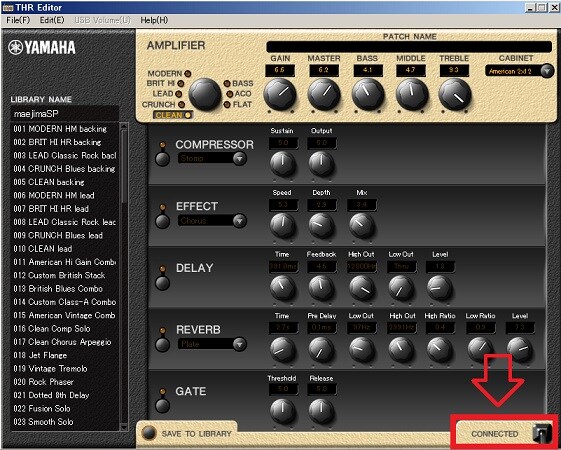Switch amp type to ACO
The image size is (561, 450).
pyautogui.click(x=229, y=94)
